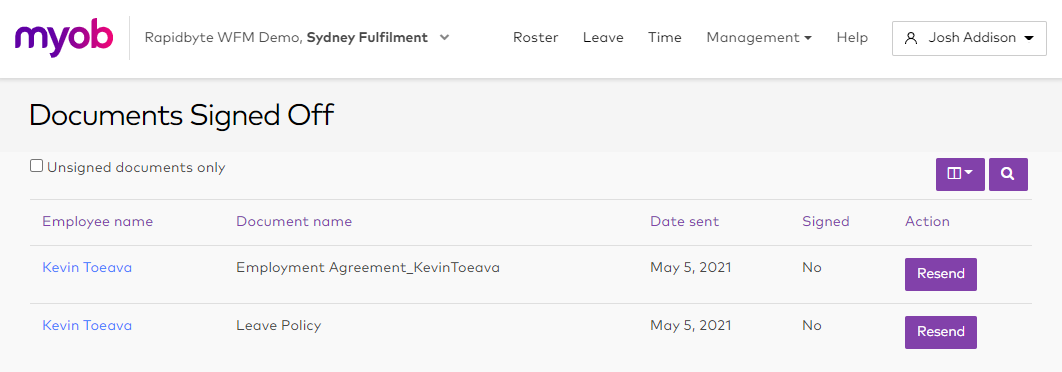
Task: Click the MYOB logo
Action: click(64, 37)
